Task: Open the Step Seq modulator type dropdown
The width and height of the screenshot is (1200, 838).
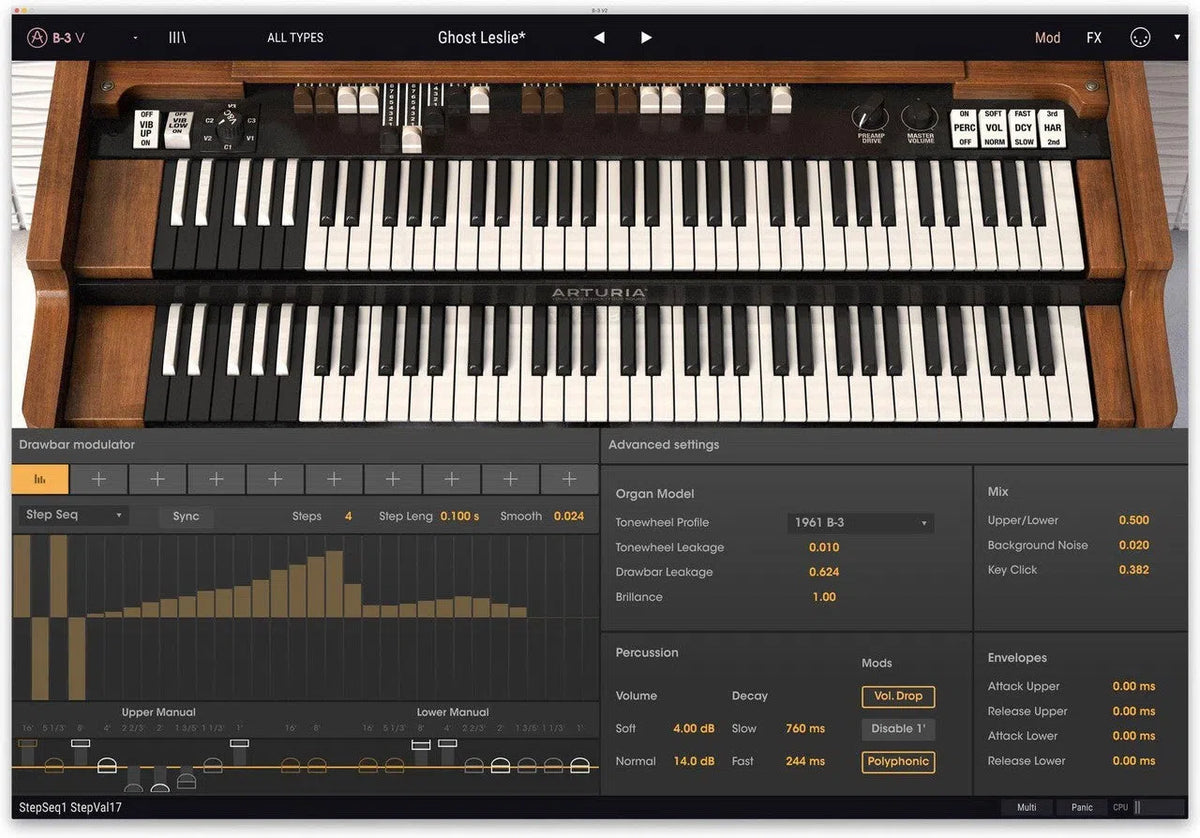Action: [x=73, y=516]
